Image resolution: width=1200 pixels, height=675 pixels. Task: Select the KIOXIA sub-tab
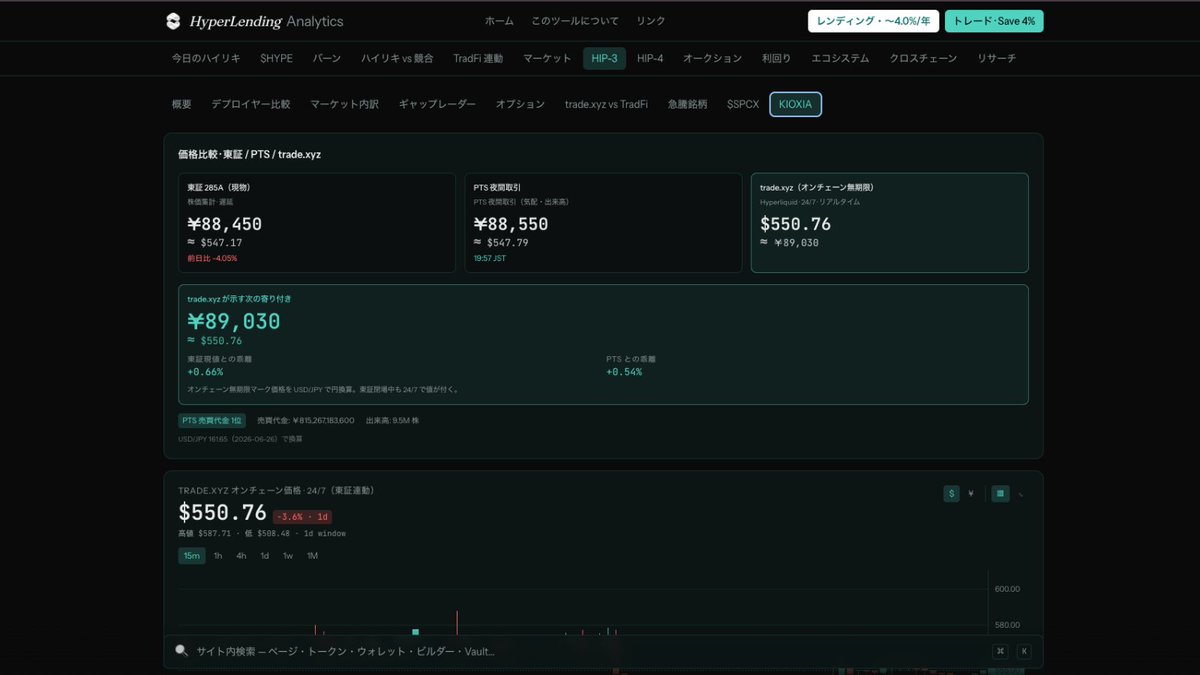point(796,104)
